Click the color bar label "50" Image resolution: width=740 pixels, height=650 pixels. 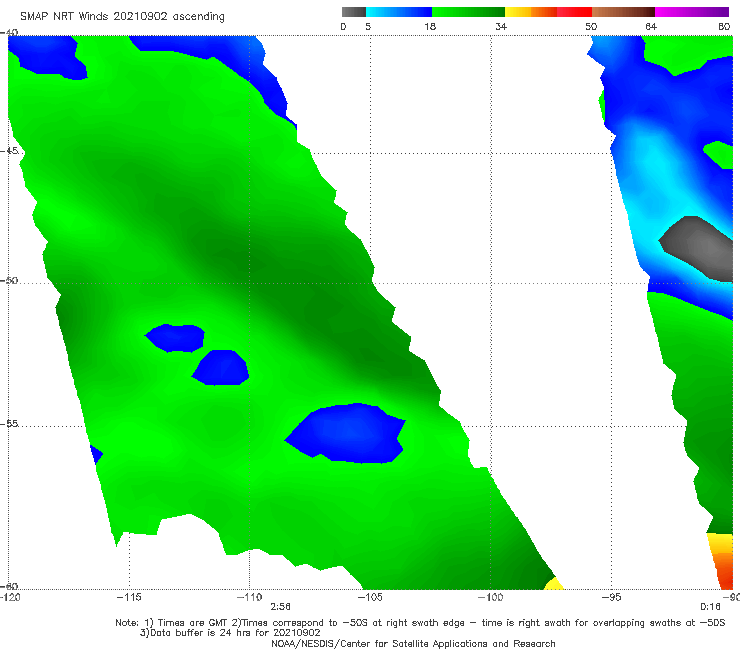591,27
